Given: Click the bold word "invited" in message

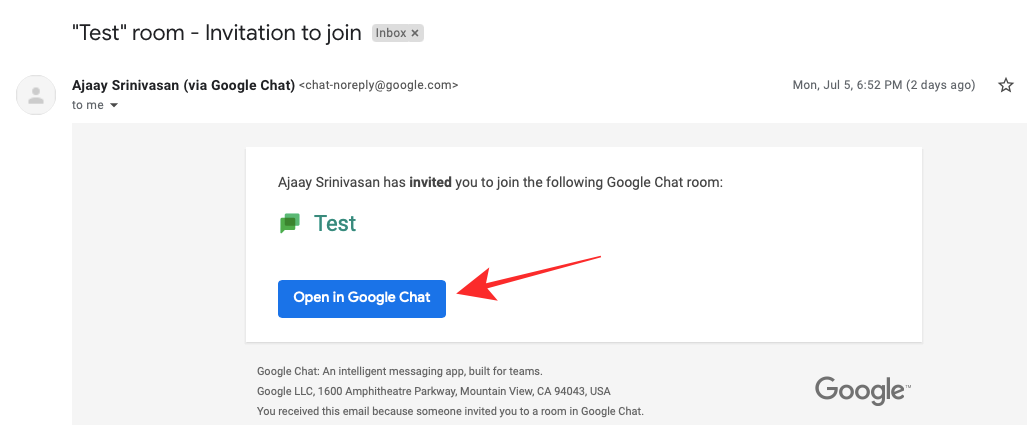Looking at the screenshot, I should [431, 183].
